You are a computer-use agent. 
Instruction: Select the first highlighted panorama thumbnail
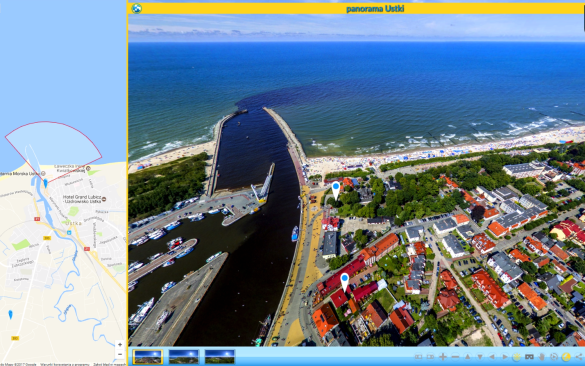tap(148, 356)
